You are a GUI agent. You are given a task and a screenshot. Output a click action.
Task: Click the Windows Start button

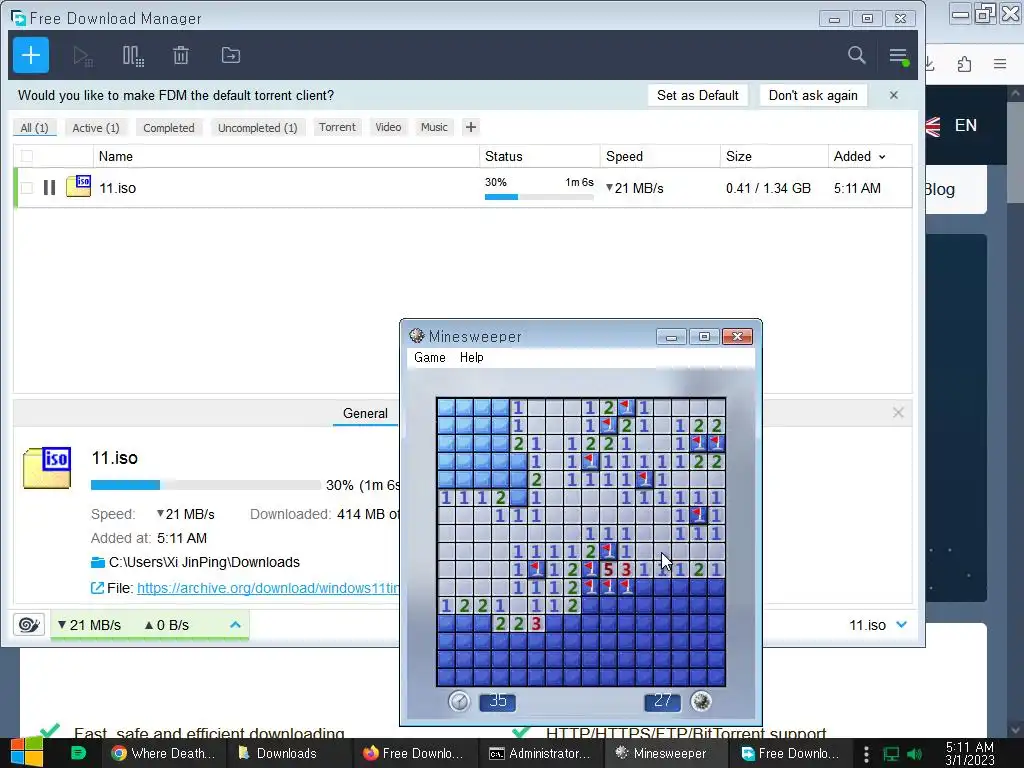click(x=27, y=753)
